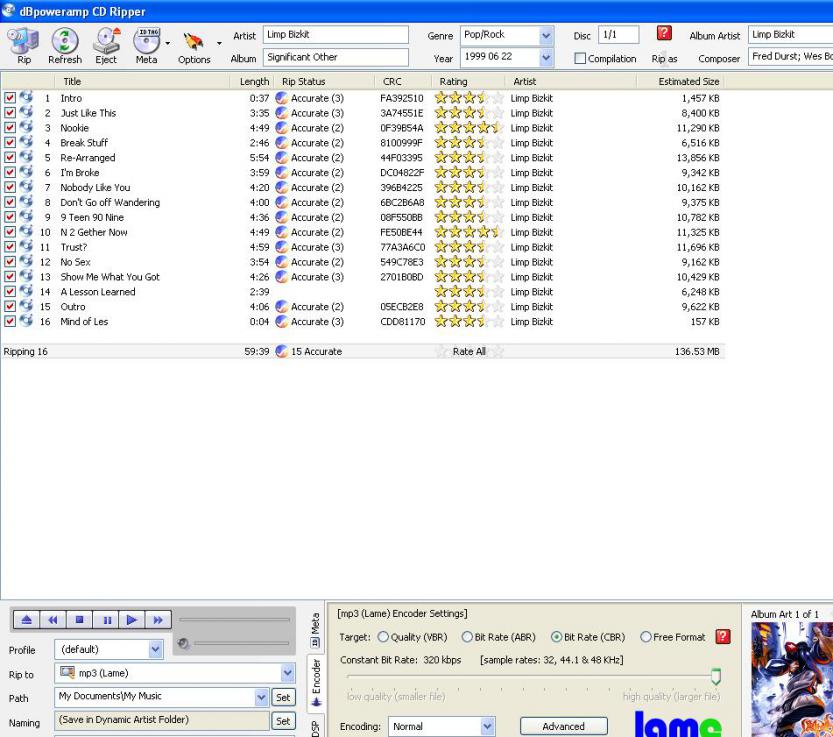The width and height of the screenshot is (833, 737).
Task: Click the Album text field
Action: (336, 58)
